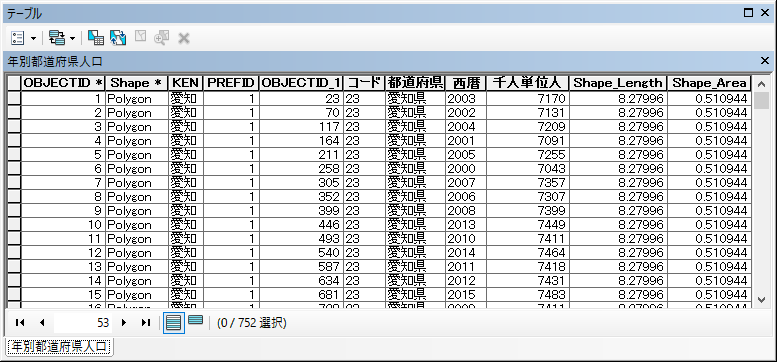
Task: Select row 5 using its row selector
Action: click(x=13, y=155)
